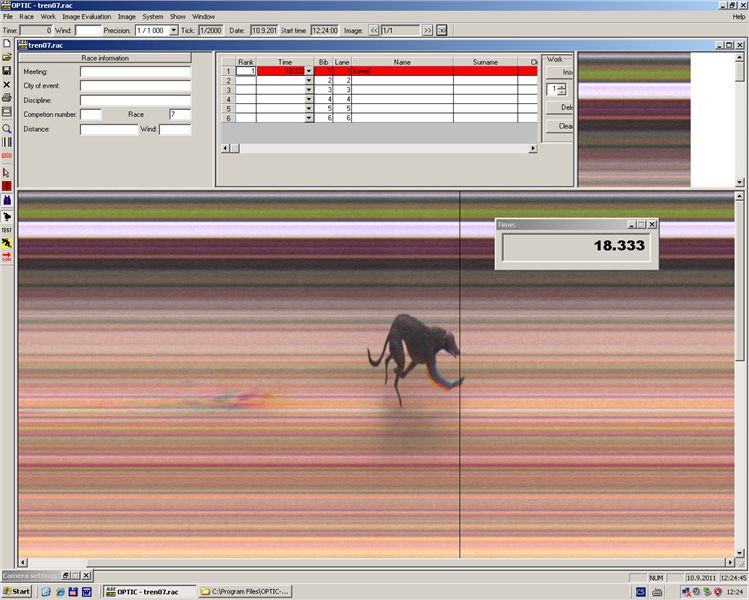Click the red shield icon in system tray
The height and width of the screenshot is (600, 749).
[x=717, y=592]
